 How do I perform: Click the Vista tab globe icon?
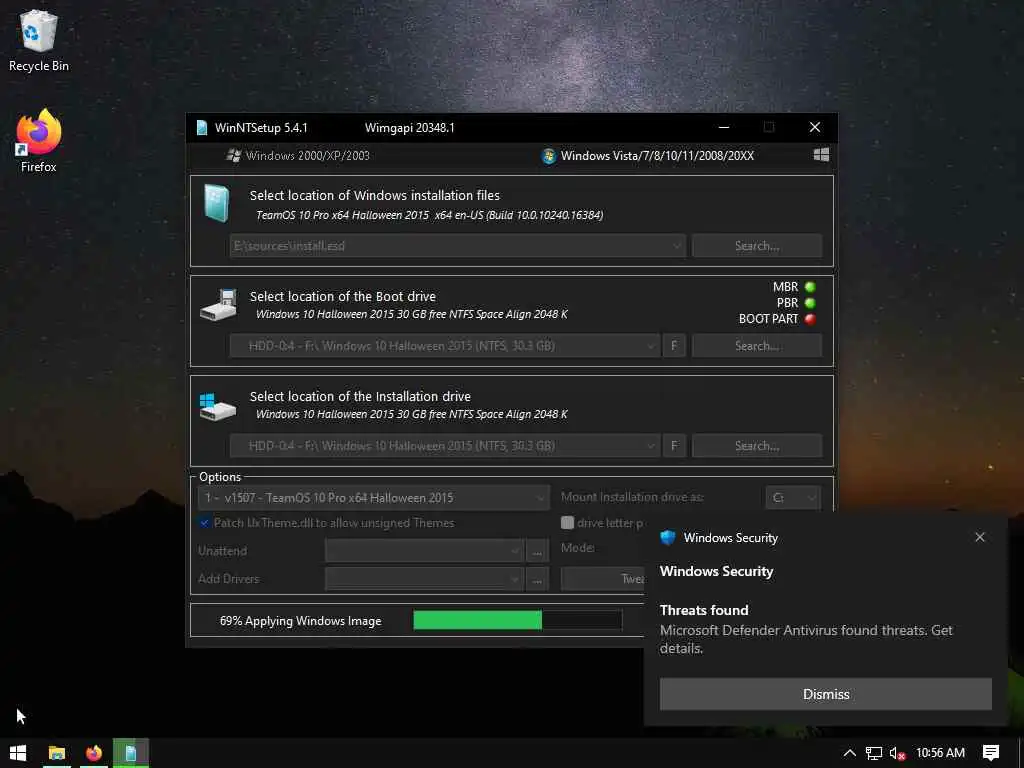pos(549,155)
